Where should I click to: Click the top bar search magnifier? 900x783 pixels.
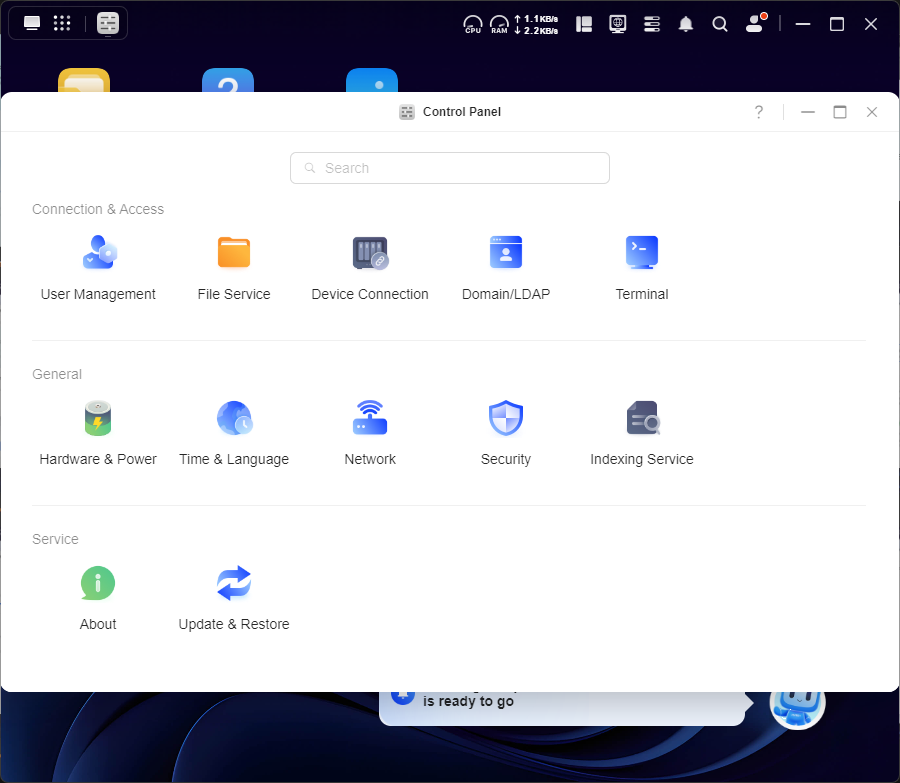click(720, 24)
